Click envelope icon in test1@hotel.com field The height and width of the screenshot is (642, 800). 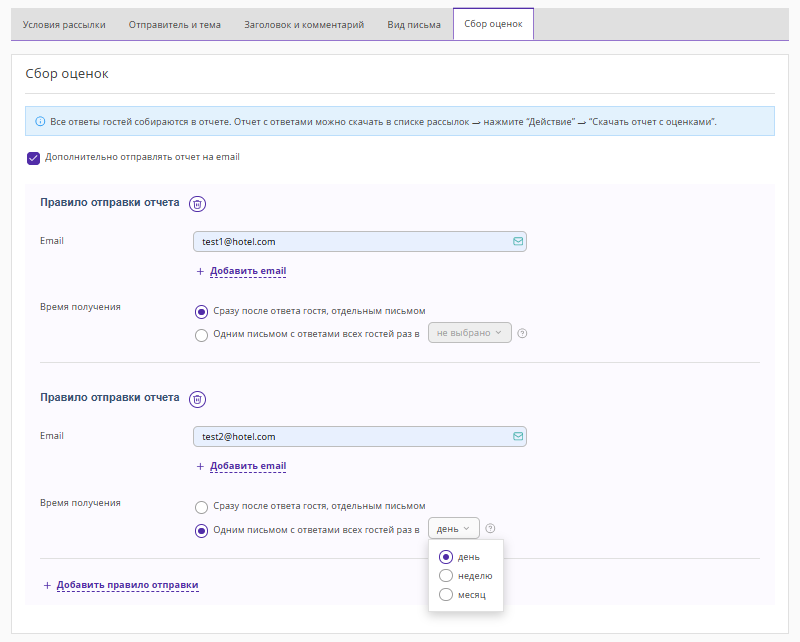coord(517,241)
